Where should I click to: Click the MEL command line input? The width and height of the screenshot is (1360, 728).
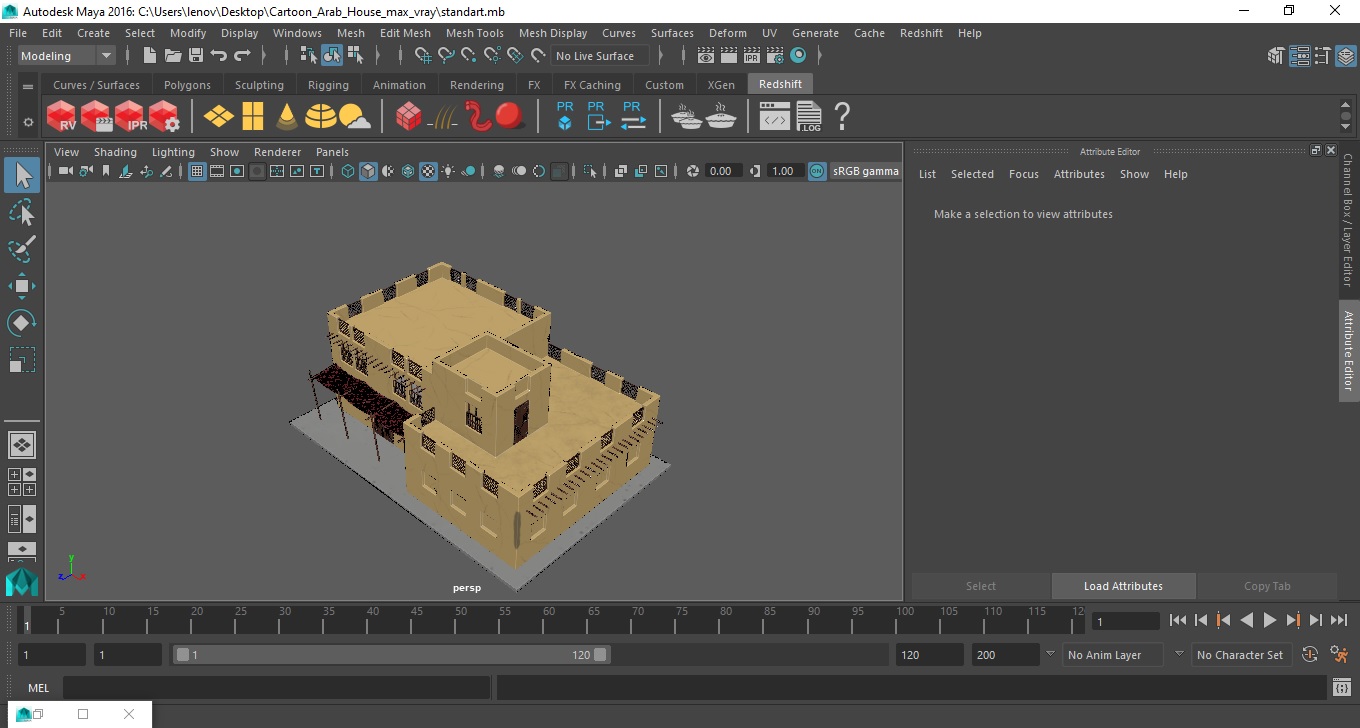(276, 687)
